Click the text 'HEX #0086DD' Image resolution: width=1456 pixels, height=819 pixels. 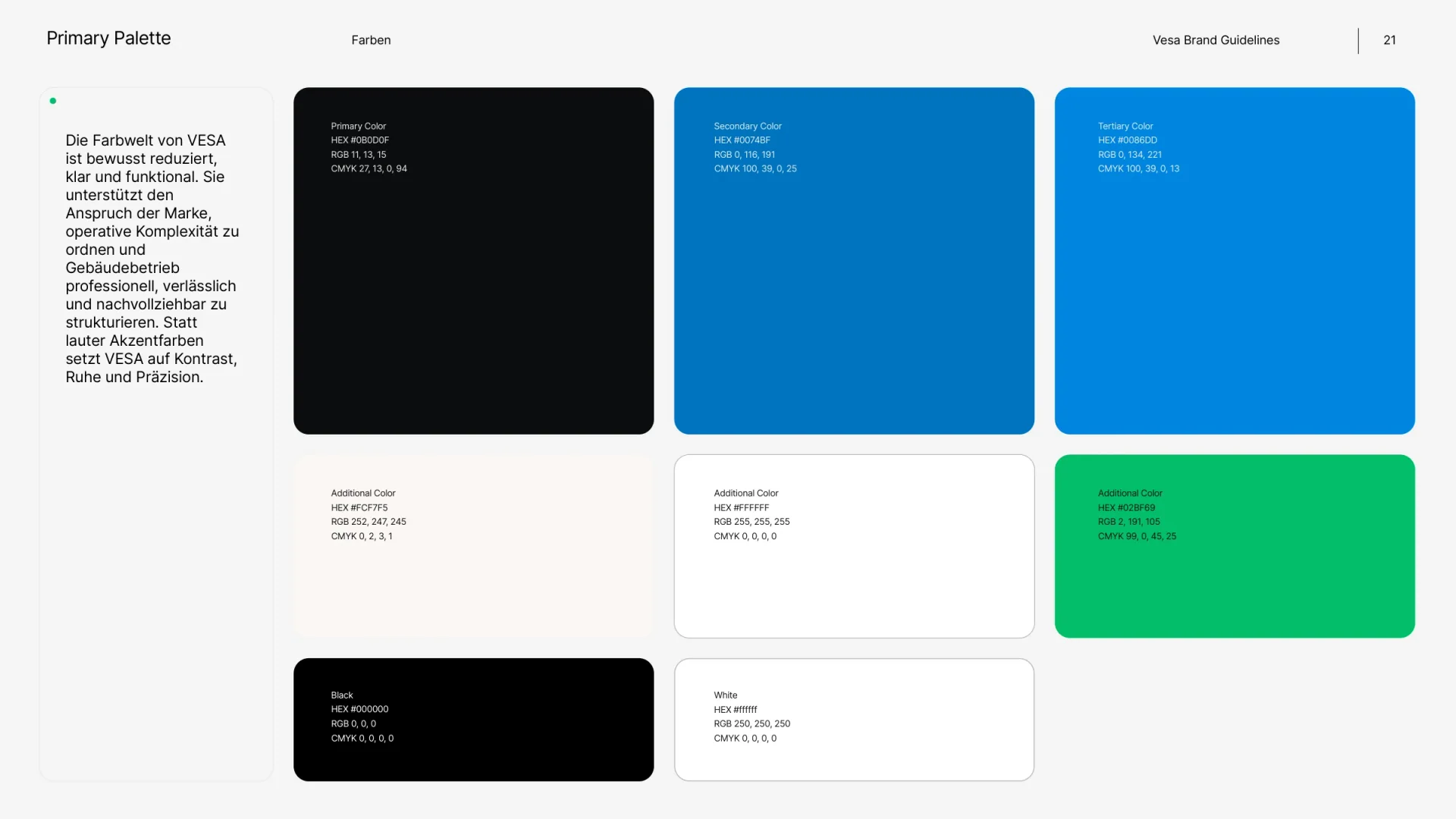(x=1127, y=140)
